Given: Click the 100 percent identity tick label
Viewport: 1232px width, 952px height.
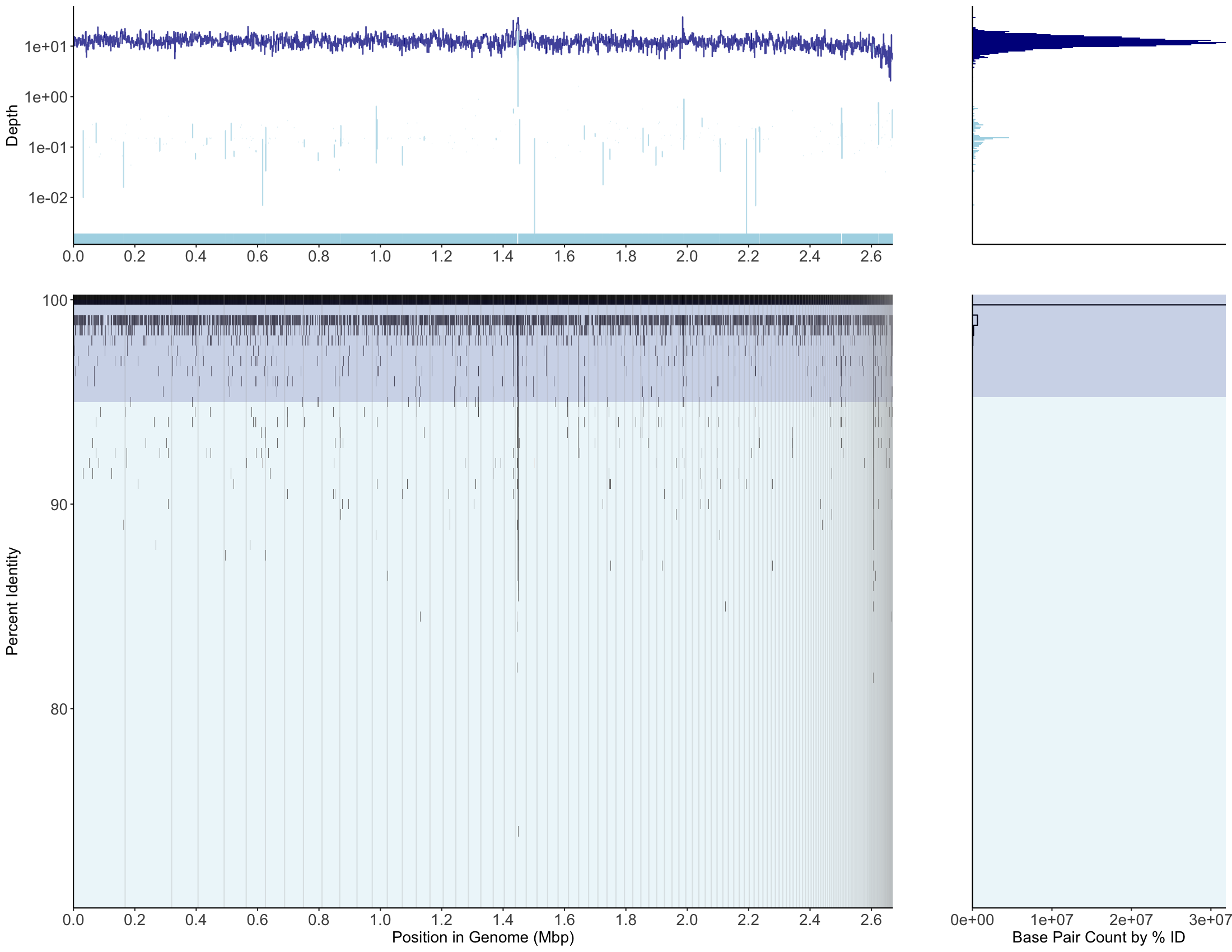Looking at the screenshot, I should [55, 300].
